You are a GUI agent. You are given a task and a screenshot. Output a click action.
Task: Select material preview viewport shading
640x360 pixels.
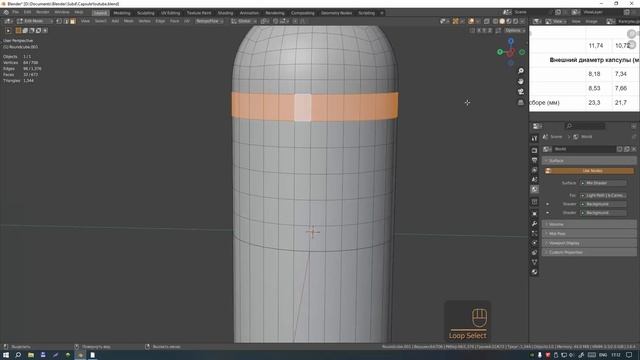(509, 21)
